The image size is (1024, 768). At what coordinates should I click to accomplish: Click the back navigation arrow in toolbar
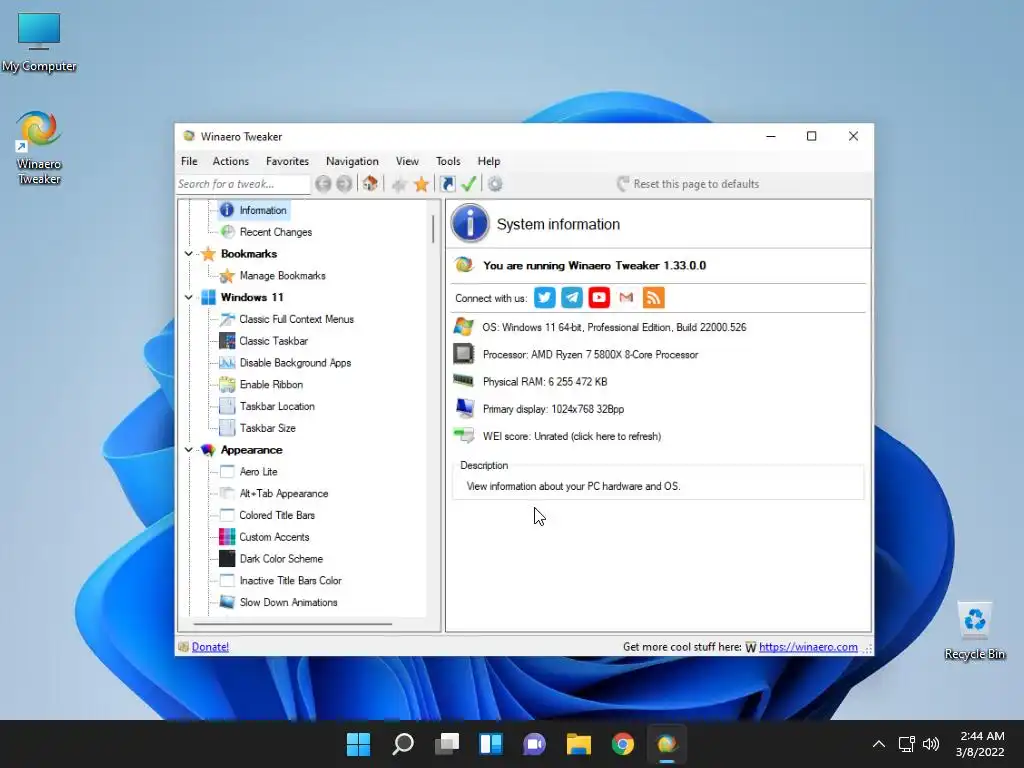click(x=323, y=184)
